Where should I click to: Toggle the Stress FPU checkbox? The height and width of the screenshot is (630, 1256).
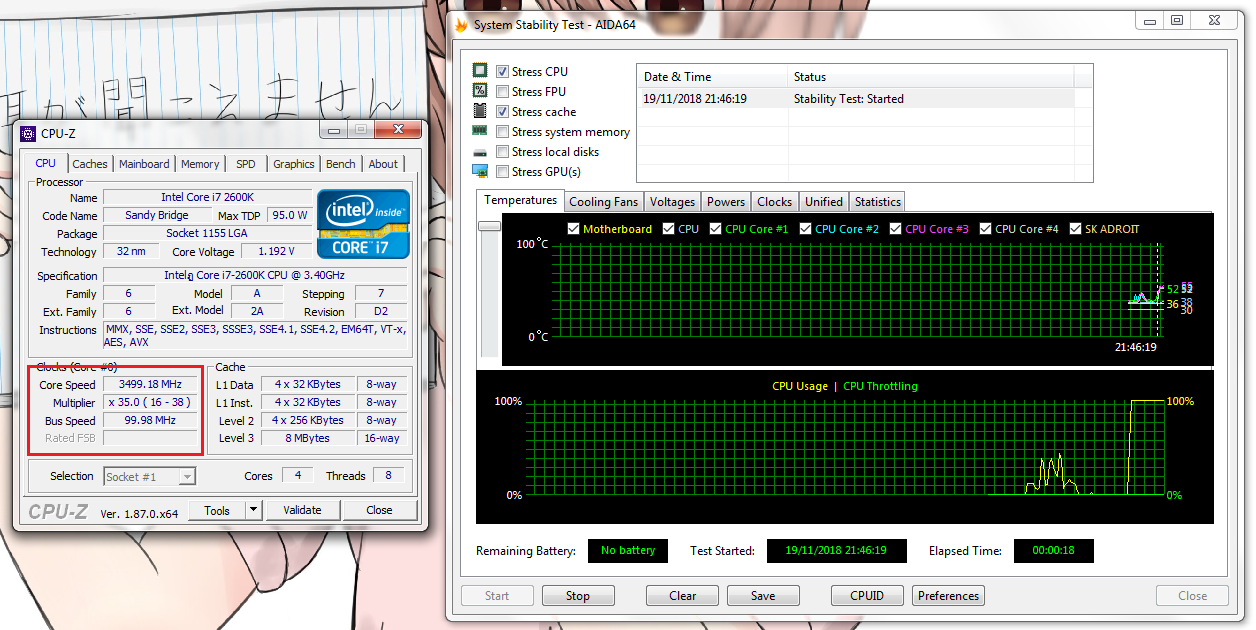(x=502, y=92)
